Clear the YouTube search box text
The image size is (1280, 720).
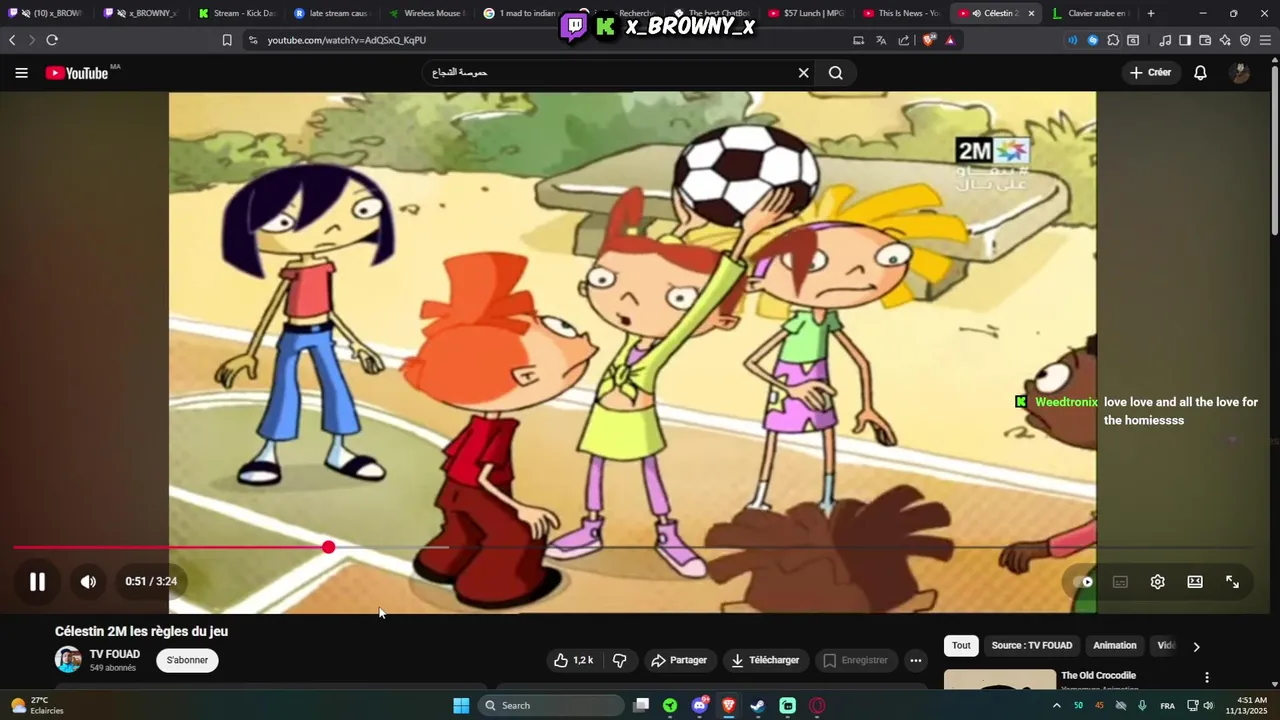803,73
